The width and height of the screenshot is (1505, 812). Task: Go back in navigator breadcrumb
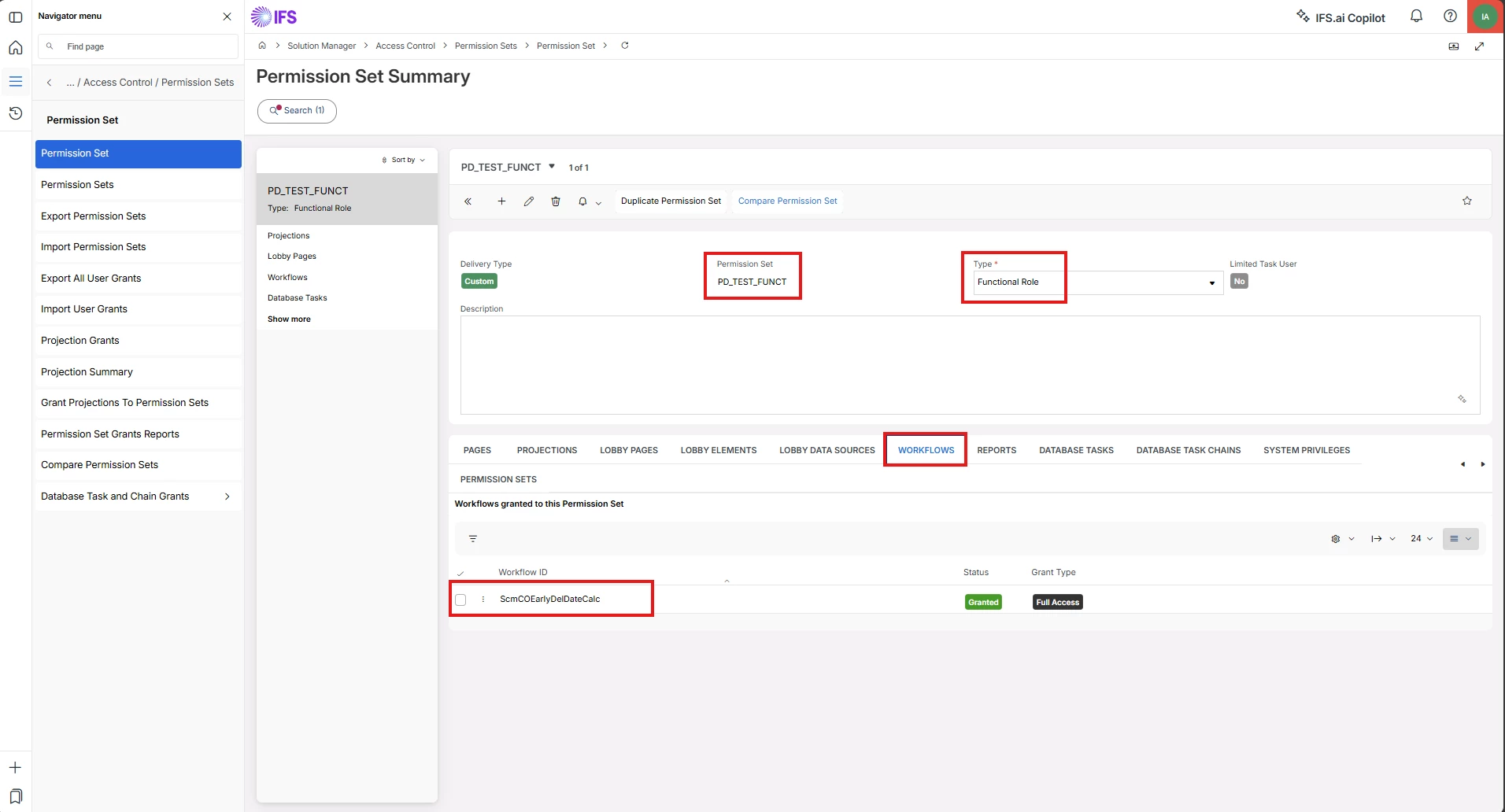click(x=49, y=83)
